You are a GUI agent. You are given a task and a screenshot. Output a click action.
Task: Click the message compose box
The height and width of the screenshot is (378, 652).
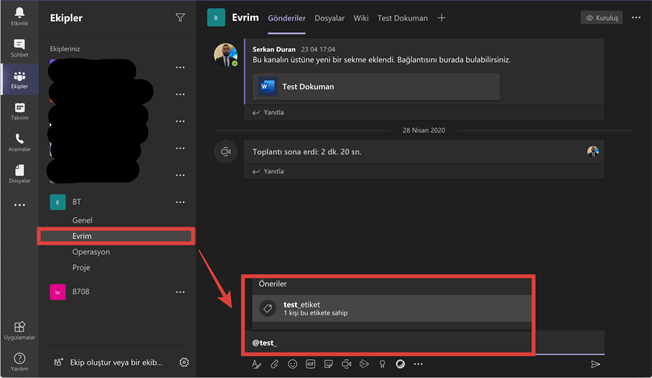pos(424,343)
